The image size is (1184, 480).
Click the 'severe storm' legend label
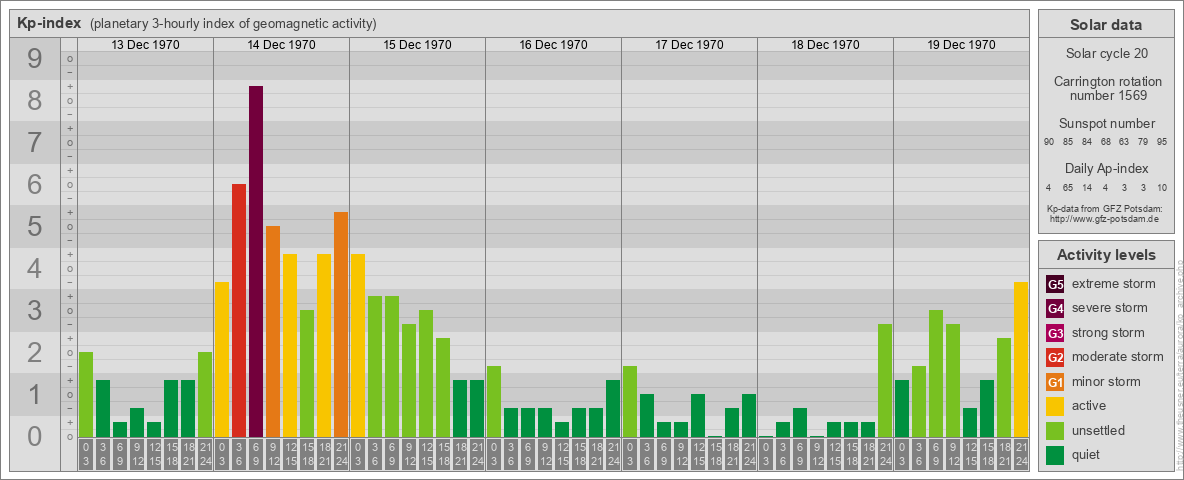[x=1110, y=308]
